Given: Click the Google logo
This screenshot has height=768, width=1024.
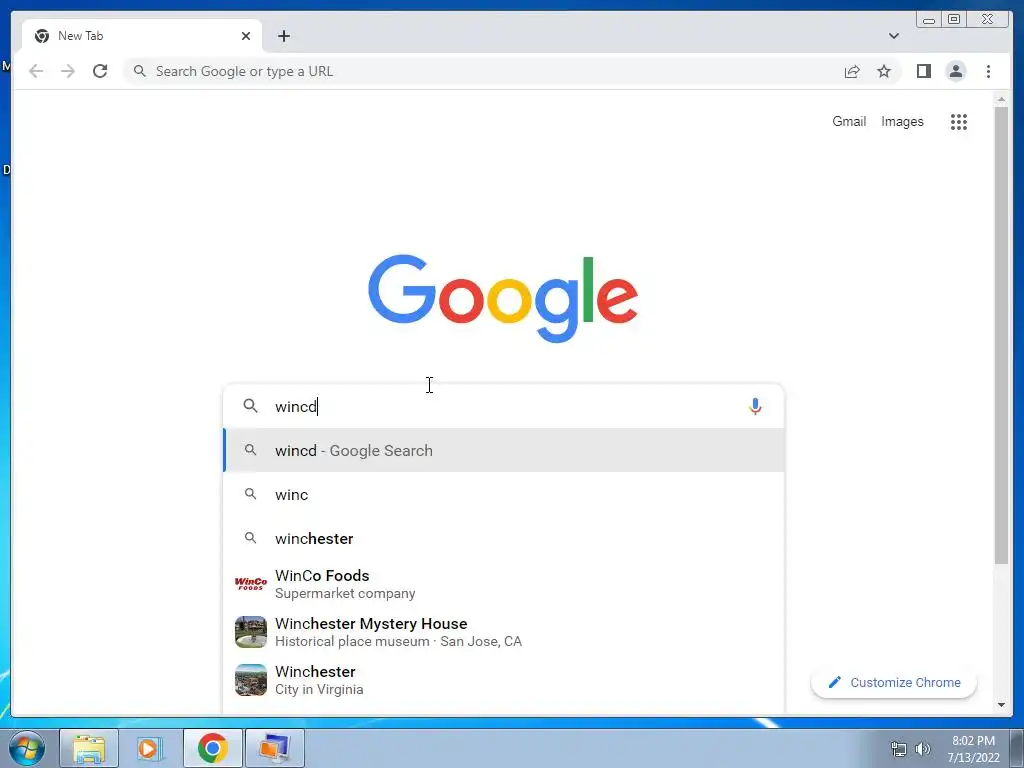Looking at the screenshot, I should (x=503, y=298).
